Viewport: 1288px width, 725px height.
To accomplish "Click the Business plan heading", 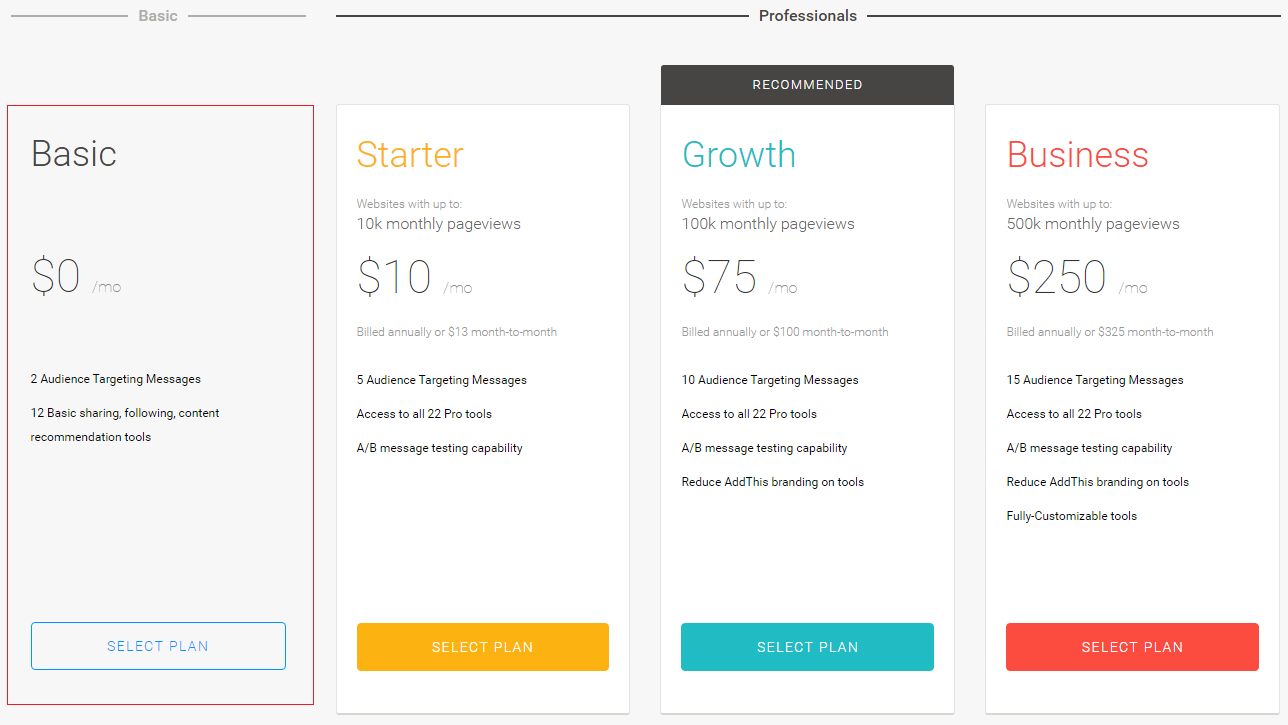I will coord(1078,154).
